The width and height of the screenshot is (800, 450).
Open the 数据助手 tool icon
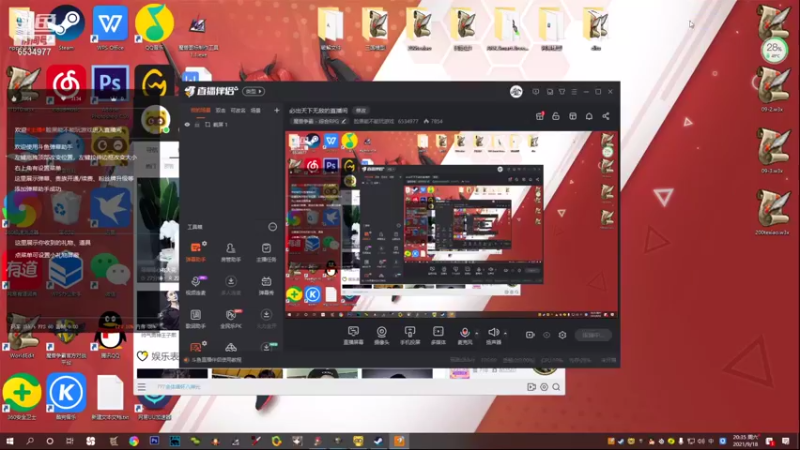coord(195,318)
